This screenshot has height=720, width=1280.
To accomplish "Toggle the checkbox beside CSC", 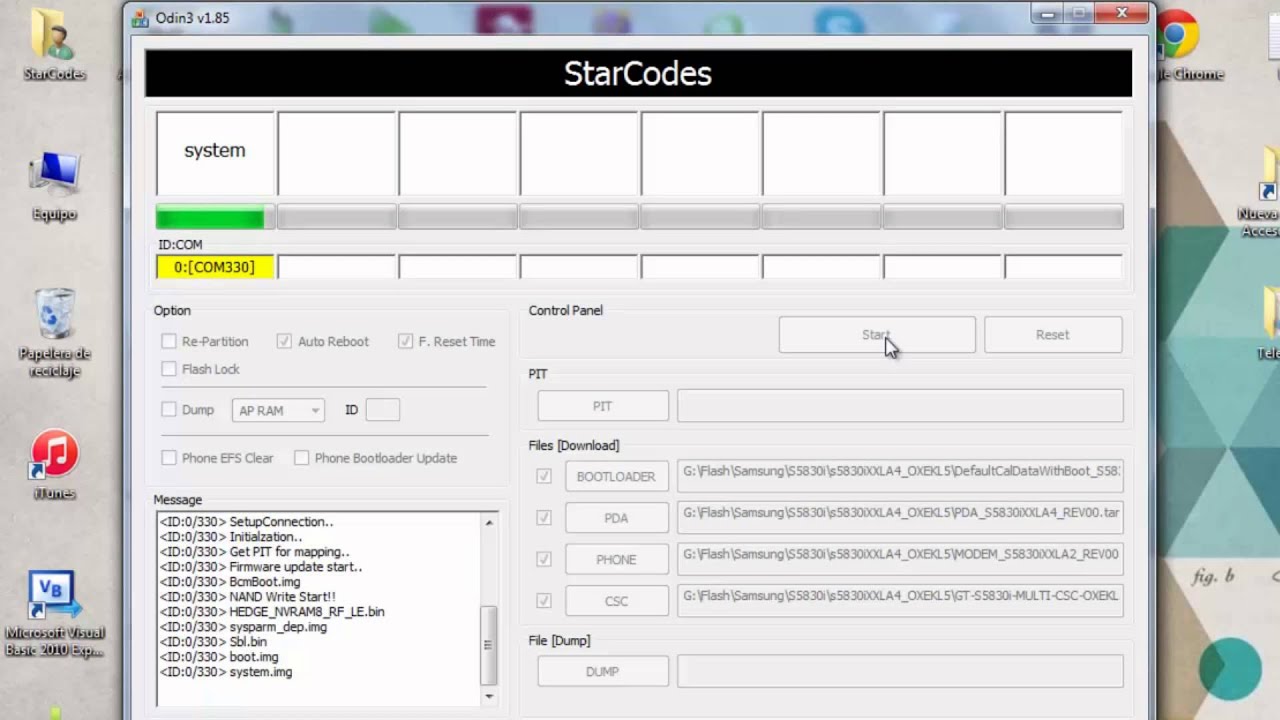I will point(544,601).
